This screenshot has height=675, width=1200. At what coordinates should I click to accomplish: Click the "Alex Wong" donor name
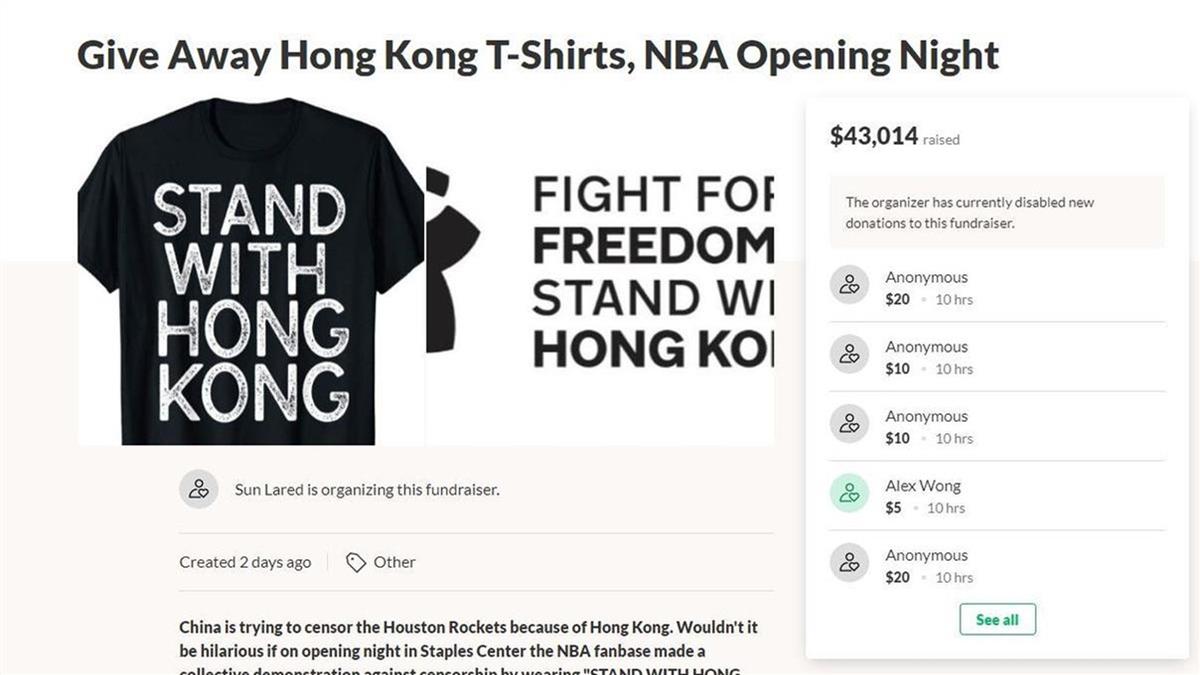coord(922,486)
